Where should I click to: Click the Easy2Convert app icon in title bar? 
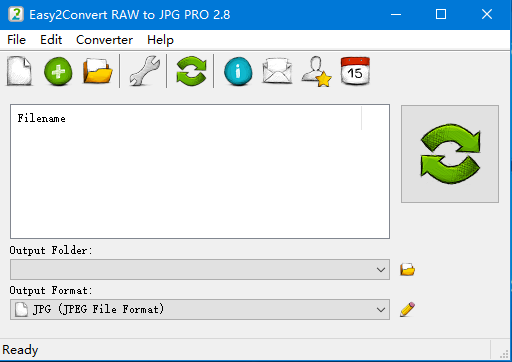[x=16, y=15]
